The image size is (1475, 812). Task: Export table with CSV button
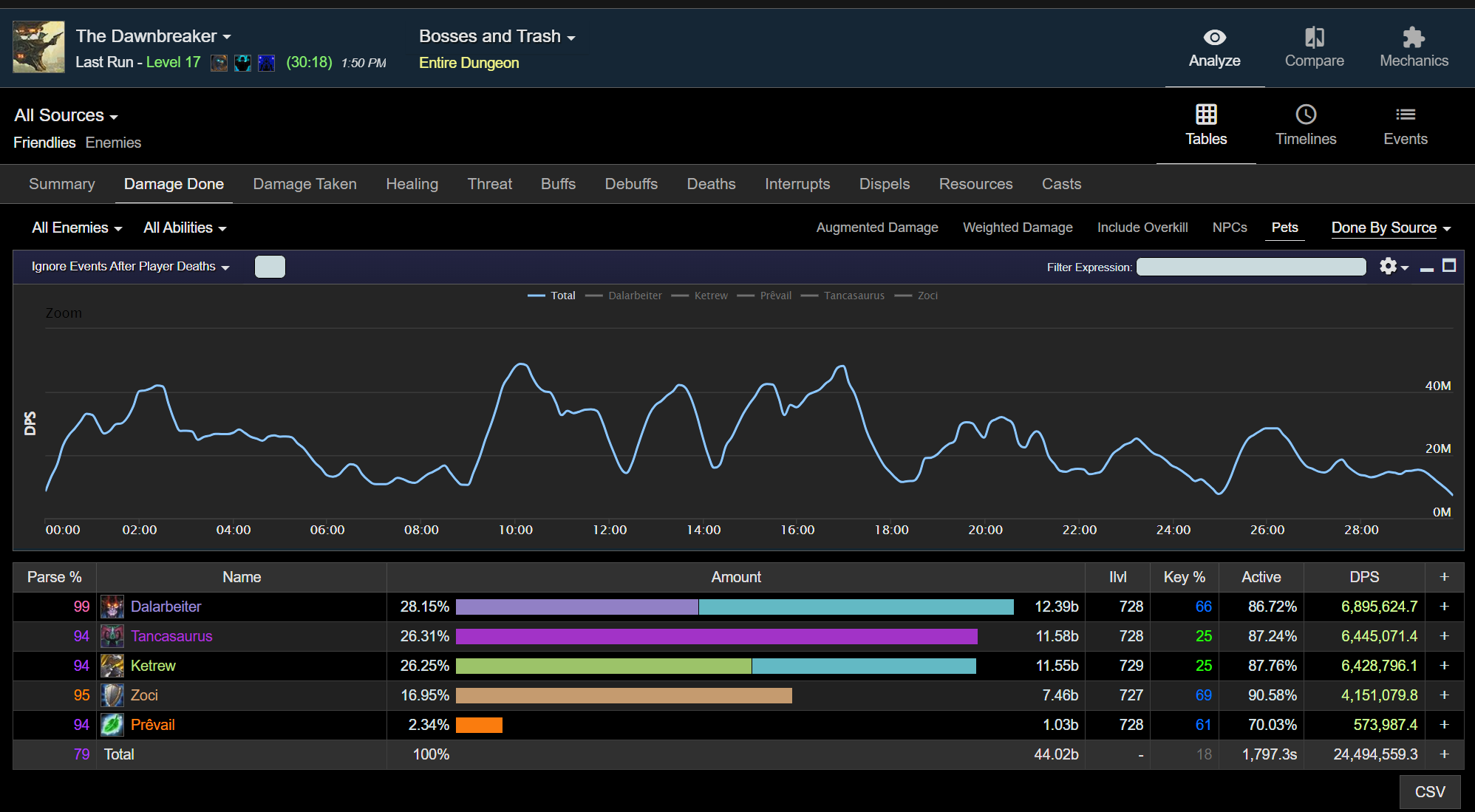coord(1429,791)
